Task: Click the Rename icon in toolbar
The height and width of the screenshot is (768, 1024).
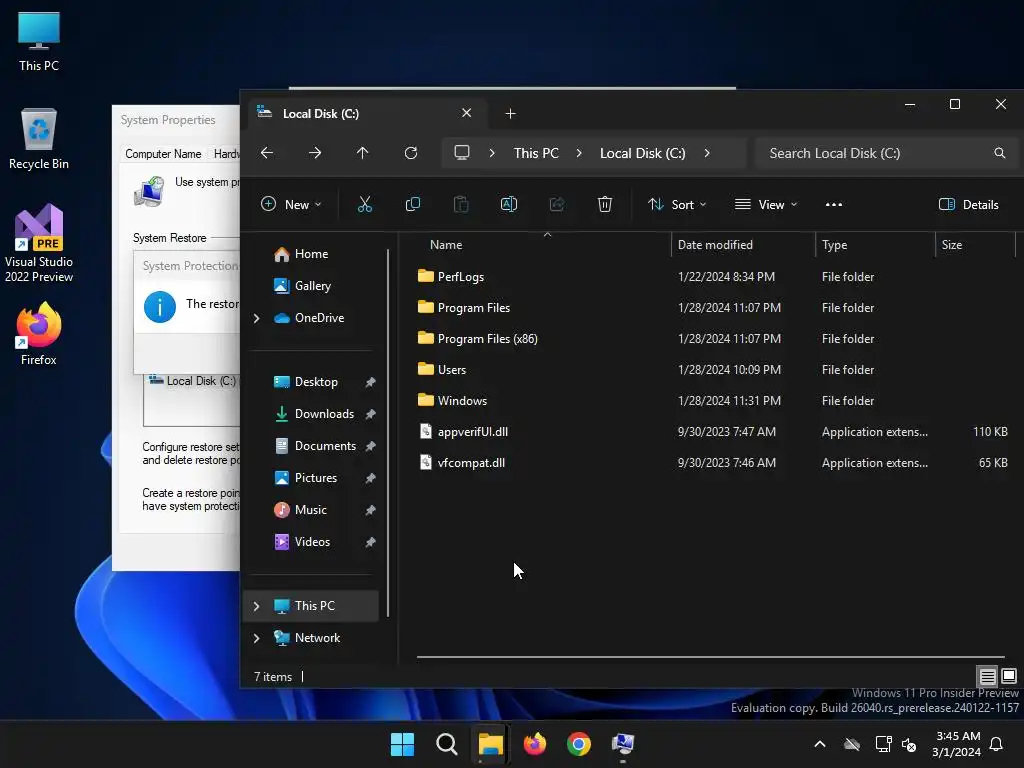Action: click(x=509, y=204)
